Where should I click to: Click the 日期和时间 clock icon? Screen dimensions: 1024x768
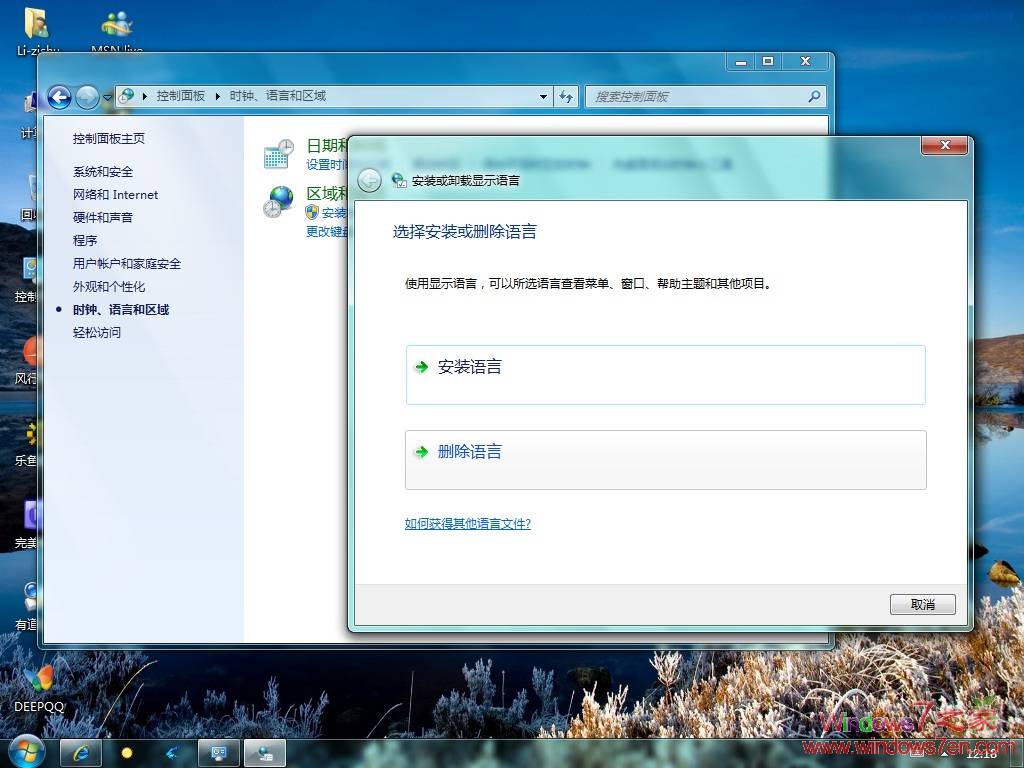pyautogui.click(x=277, y=155)
